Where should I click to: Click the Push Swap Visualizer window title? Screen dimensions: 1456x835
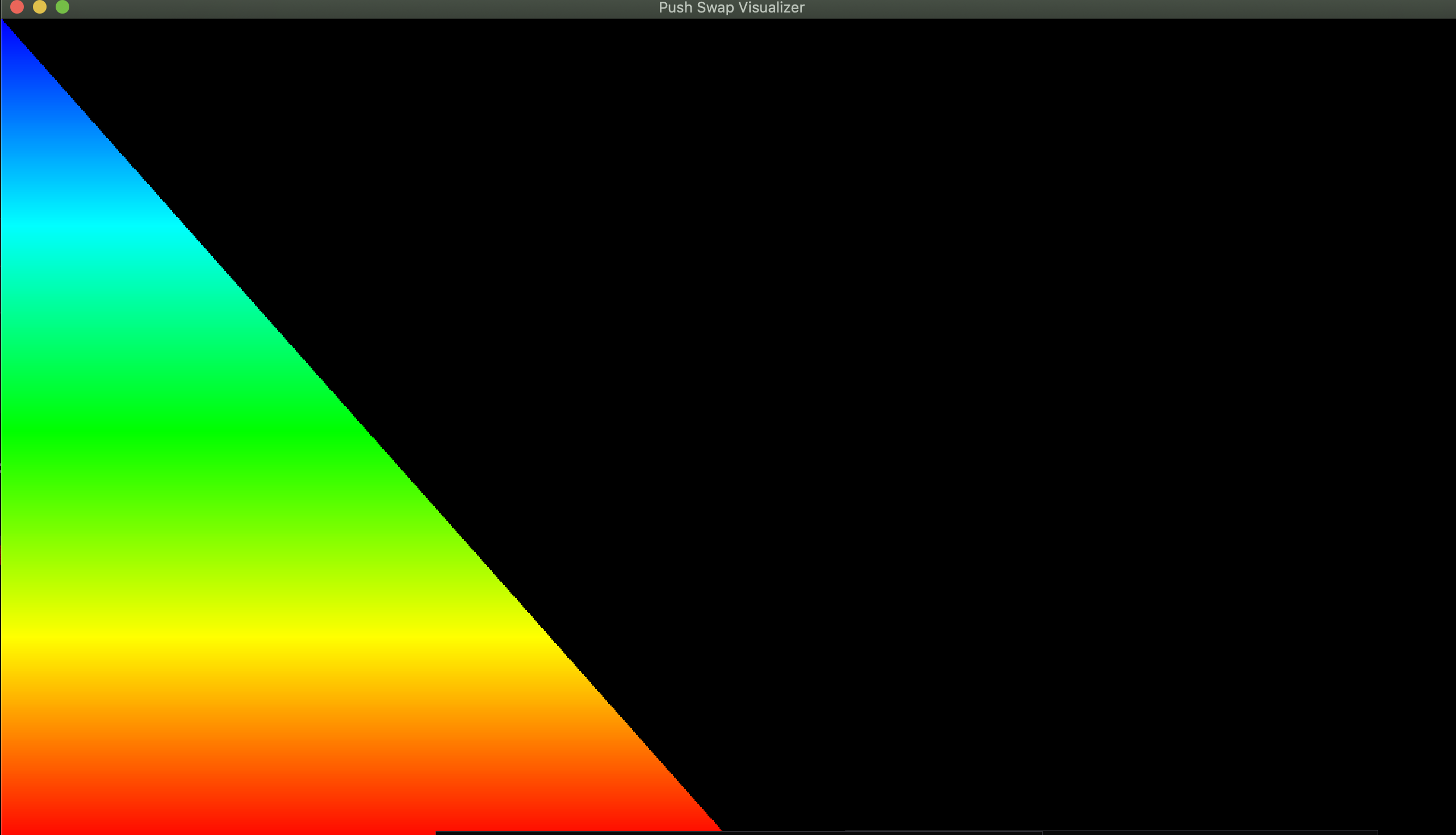tap(731, 7)
